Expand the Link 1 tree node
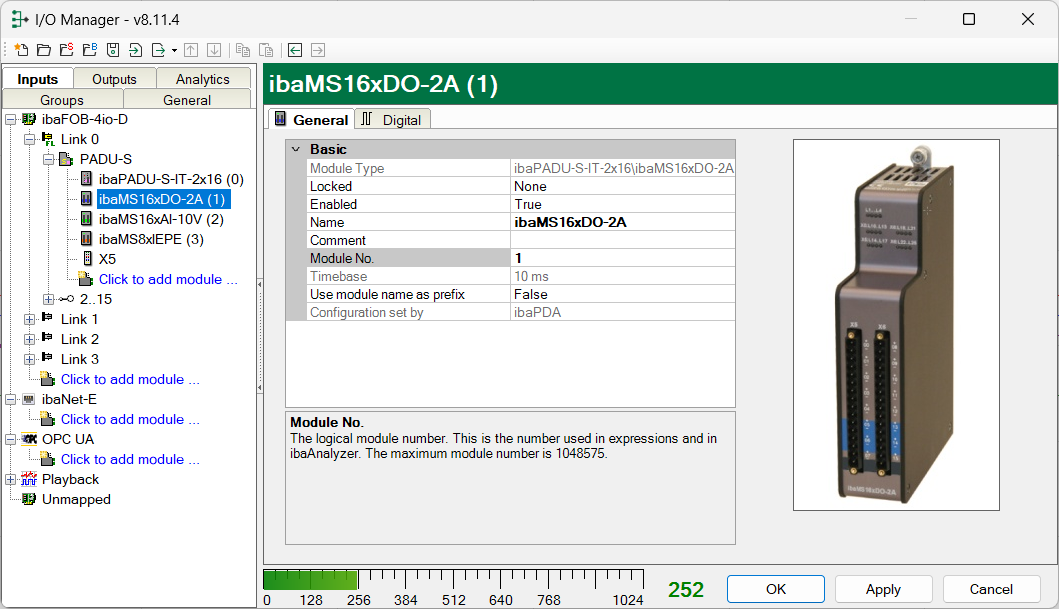This screenshot has width=1059, height=609. click(30, 319)
